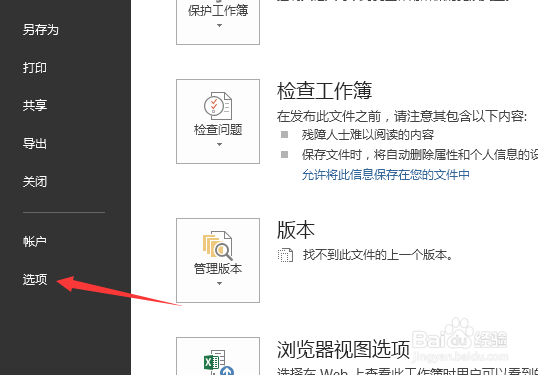Click the 版本 heading
Screen dimensions: 538x375
coord(296,230)
